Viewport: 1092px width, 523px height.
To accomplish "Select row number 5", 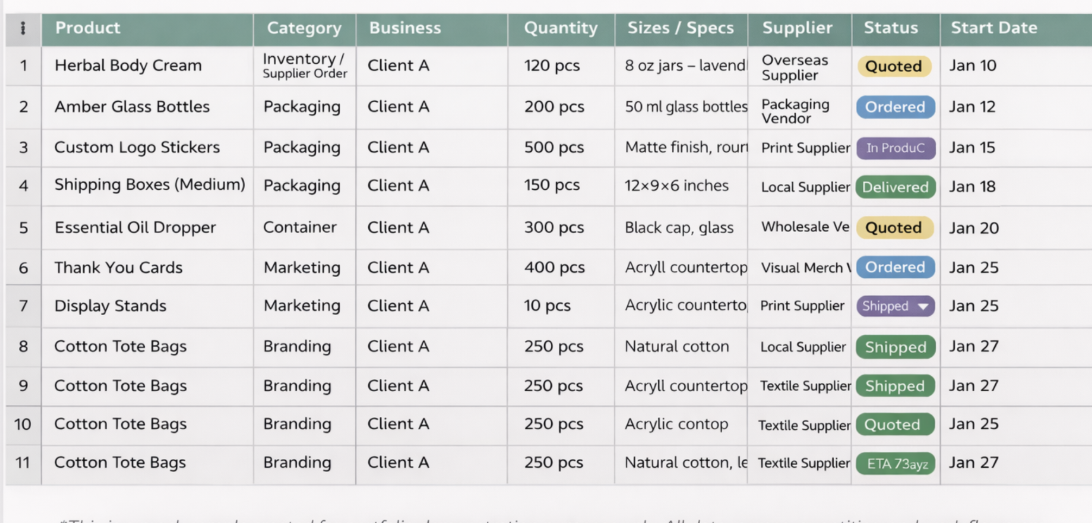I will tap(23, 228).
